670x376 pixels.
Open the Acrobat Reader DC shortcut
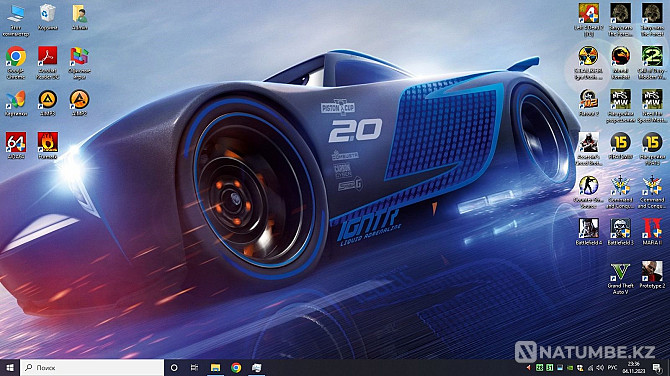47,63
